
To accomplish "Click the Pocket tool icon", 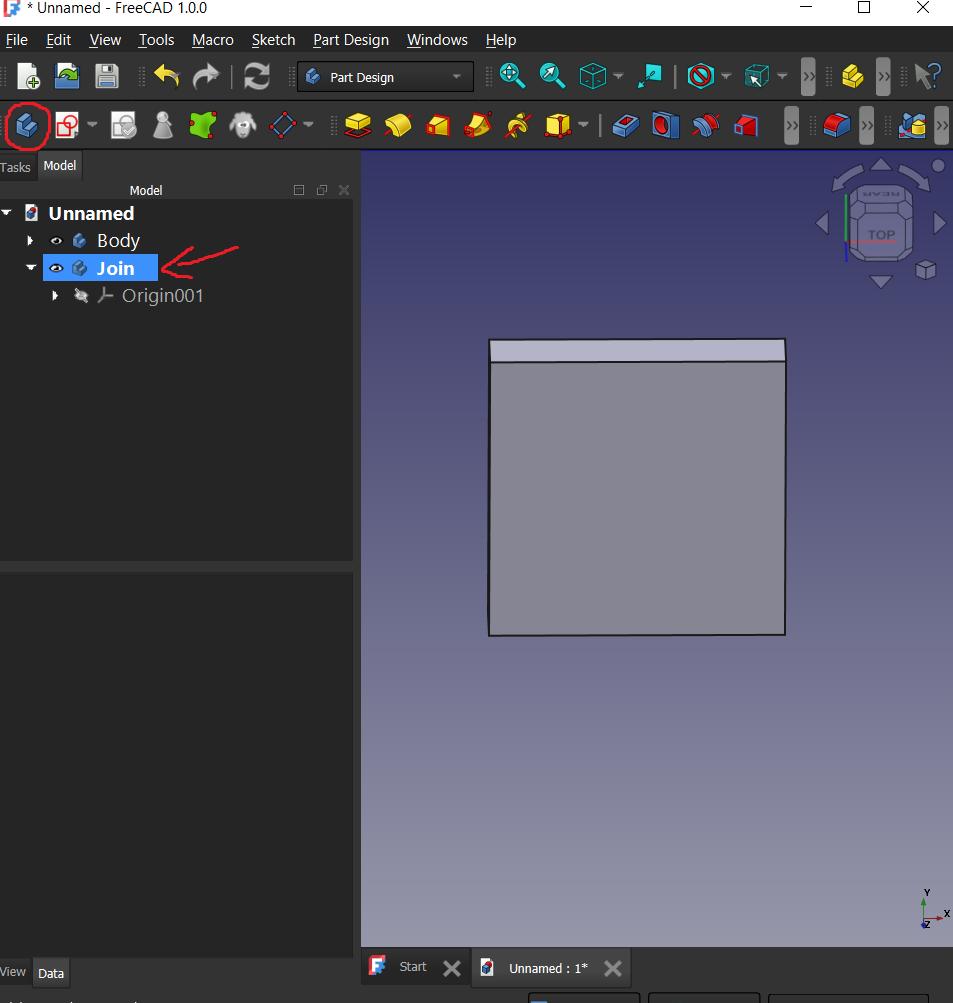I will (x=625, y=126).
